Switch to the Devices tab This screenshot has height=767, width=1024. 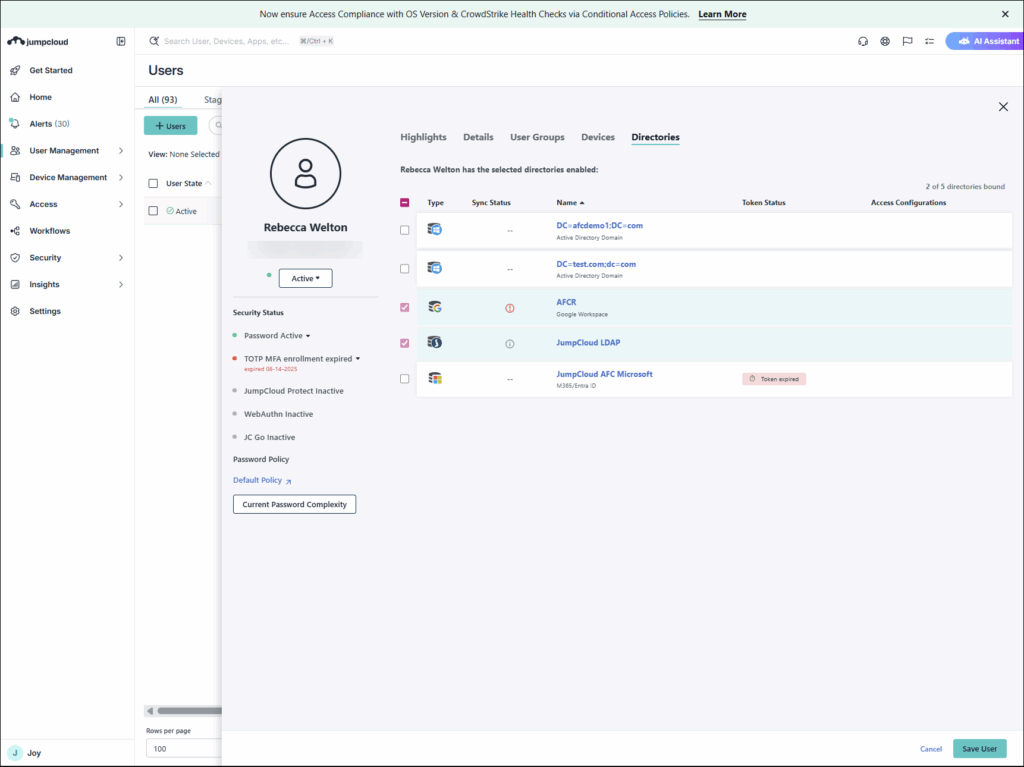coord(598,137)
